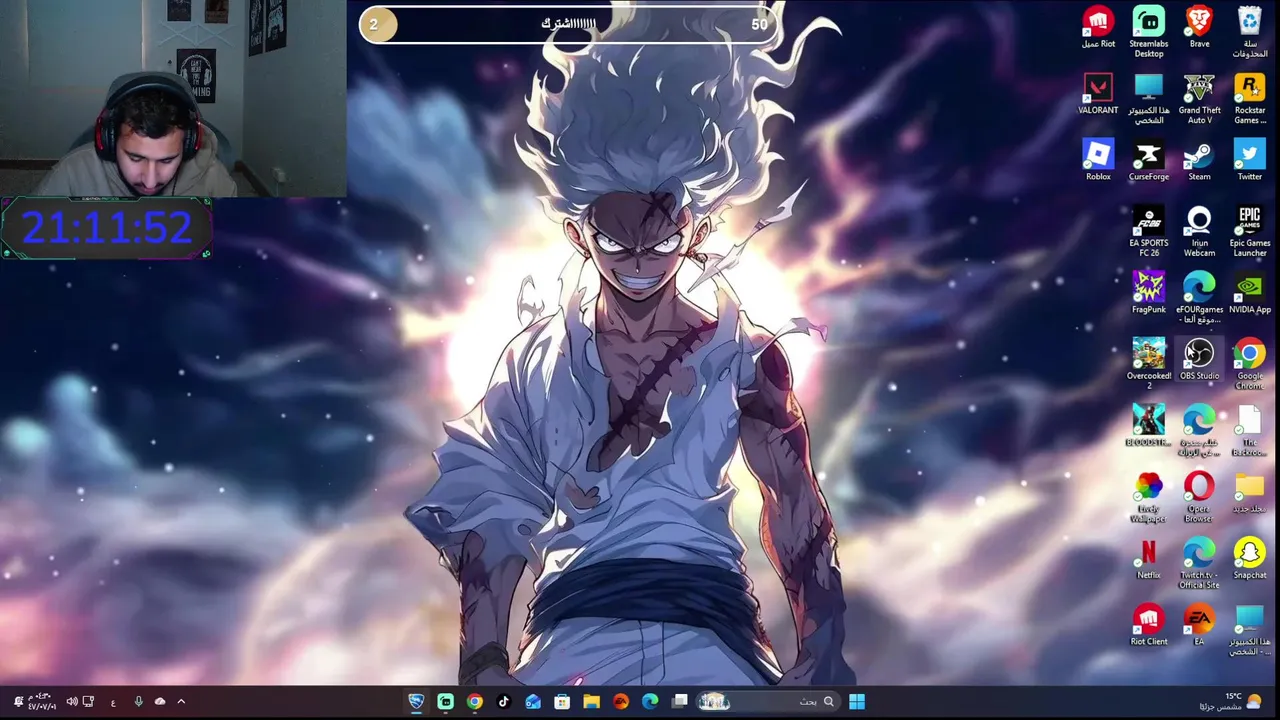Open the NVIDIA App desktop shortcut

tap(1250, 293)
